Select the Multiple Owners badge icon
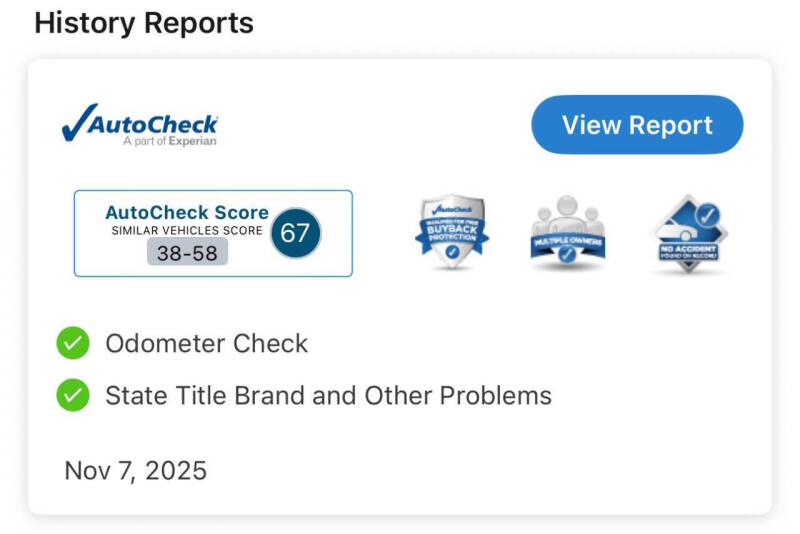This screenshot has height=534, width=800. [567, 234]
